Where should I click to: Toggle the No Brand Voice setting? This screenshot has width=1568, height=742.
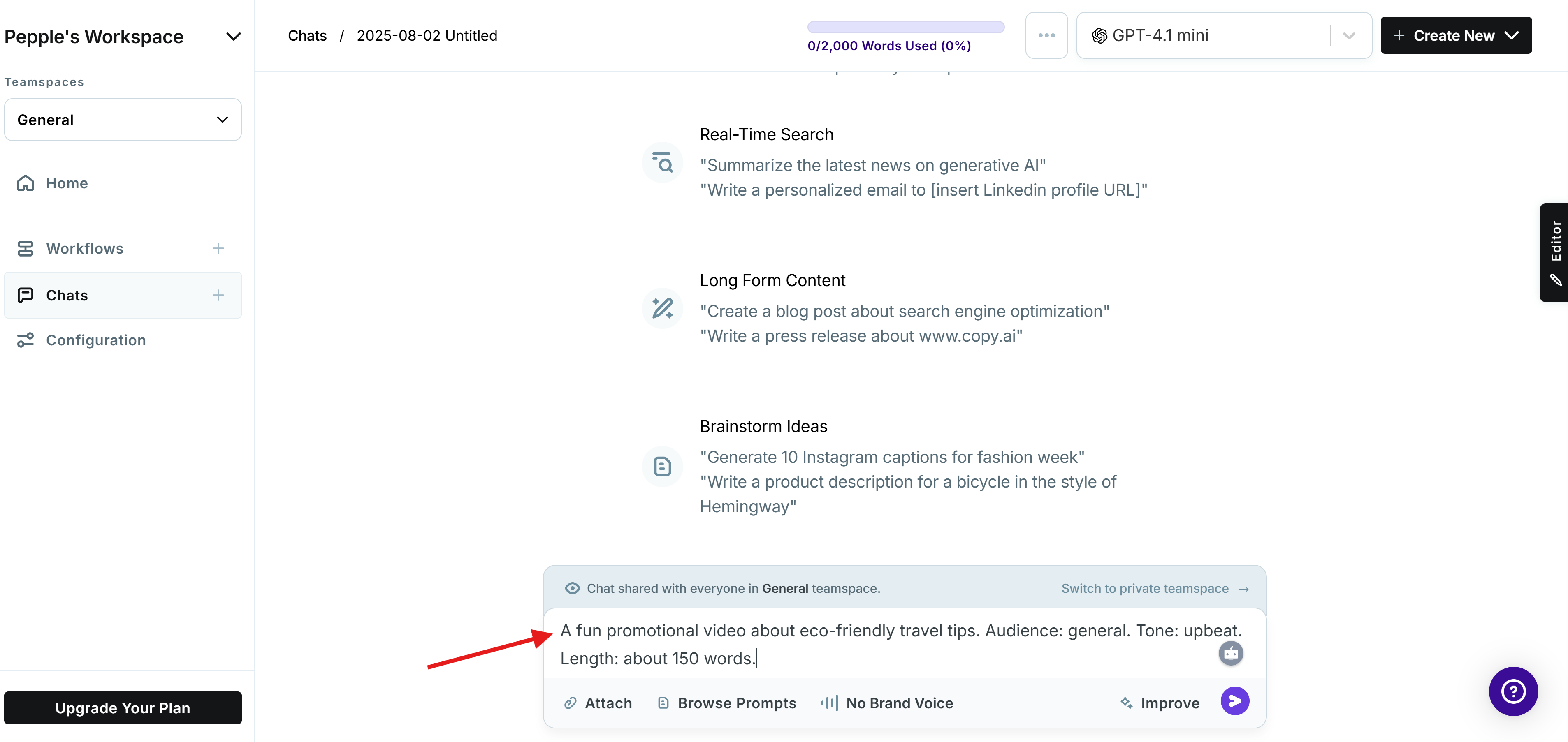[x=887, y=703]
